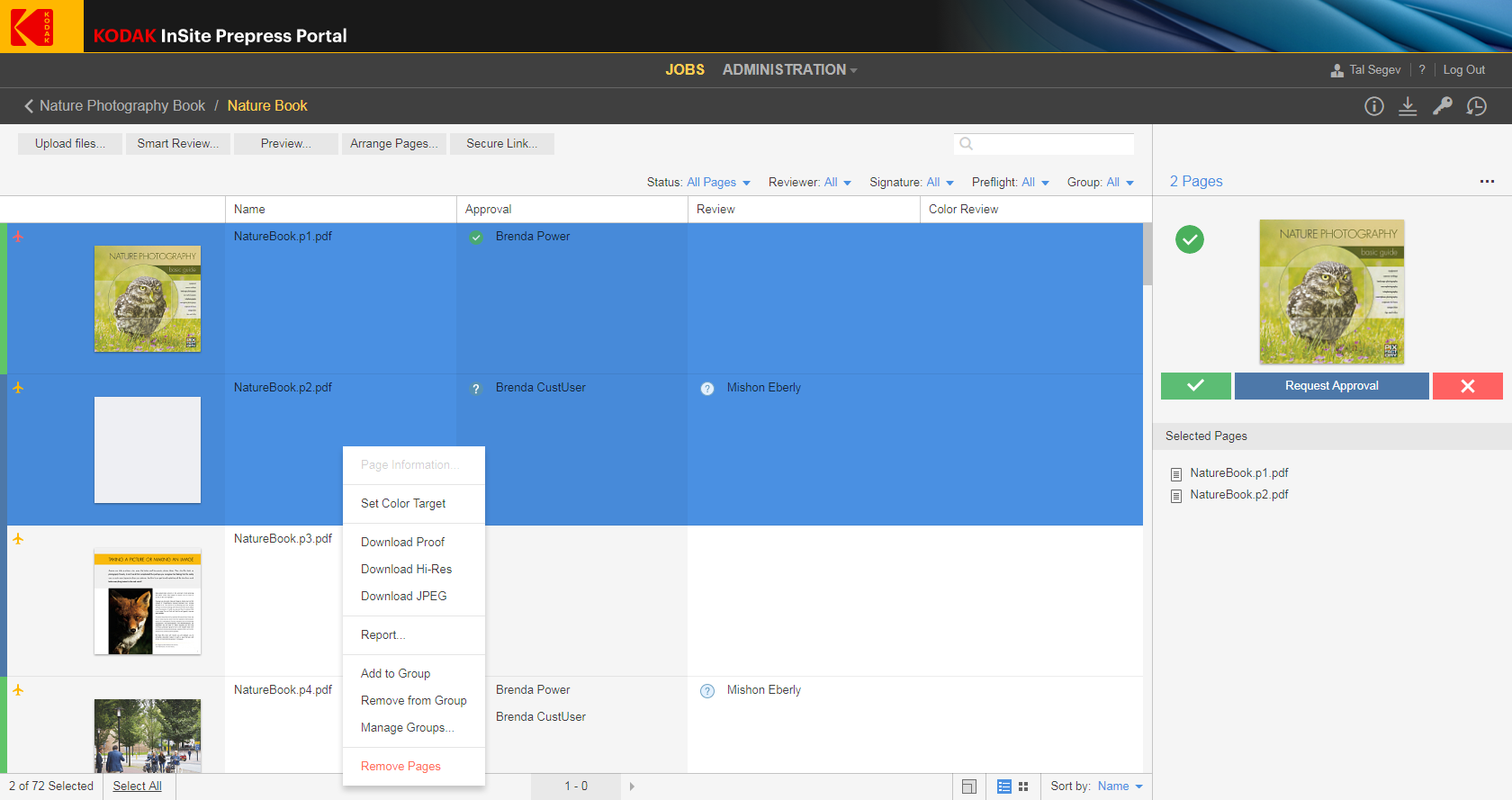Click the red reject X button

pos(1467,386)
